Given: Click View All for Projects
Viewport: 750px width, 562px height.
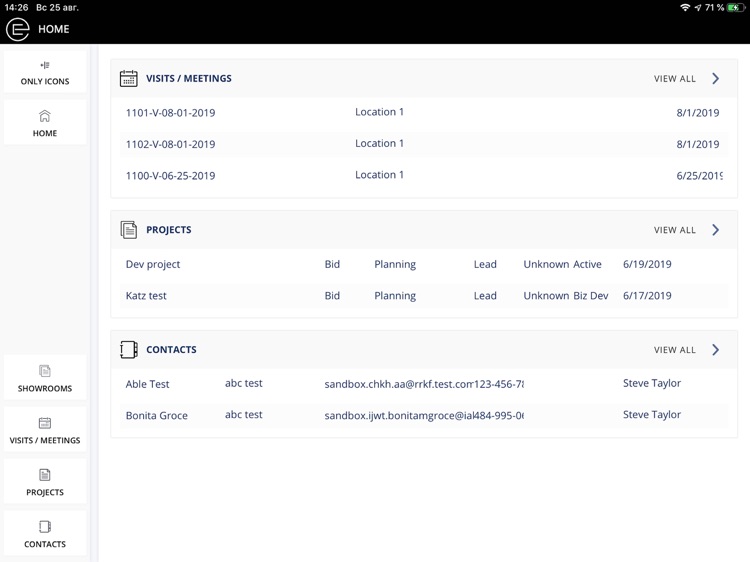Looking at the screenshot, I should pos(674,230).
